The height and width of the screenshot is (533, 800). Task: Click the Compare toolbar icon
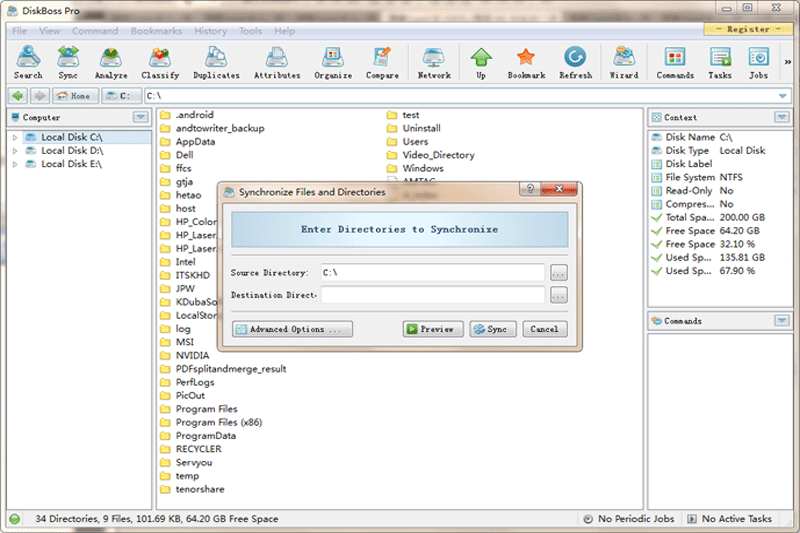pyautogui.click(x=382, y=62)
